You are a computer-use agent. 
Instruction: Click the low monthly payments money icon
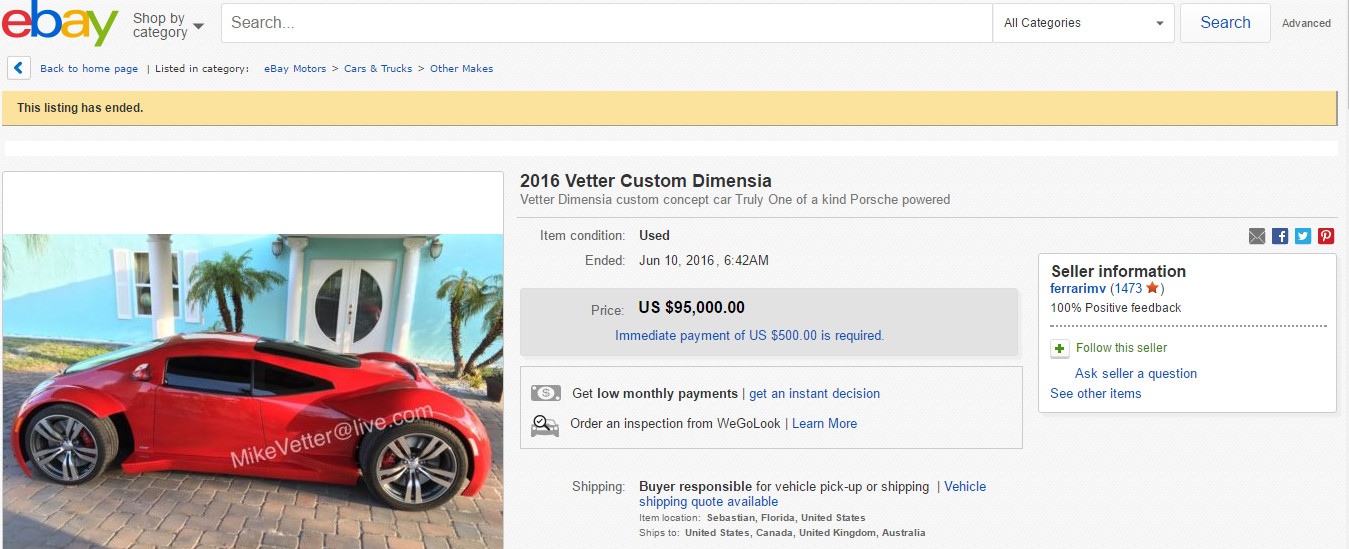pos(545,394)
